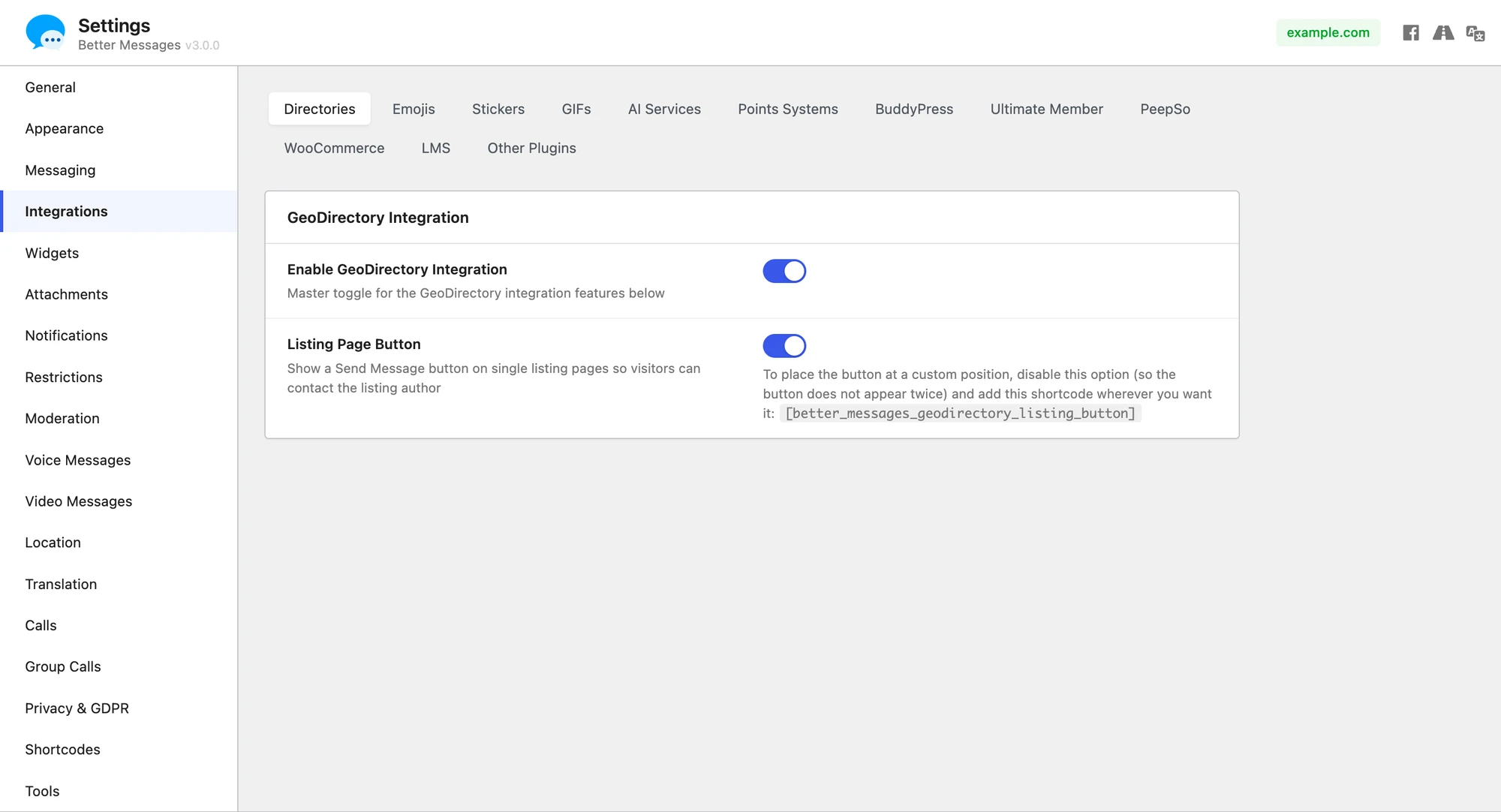Viewport: 1501px width, 812px height.
Task: Open the Ultimate Member tab
Action: coord(1047,109)
